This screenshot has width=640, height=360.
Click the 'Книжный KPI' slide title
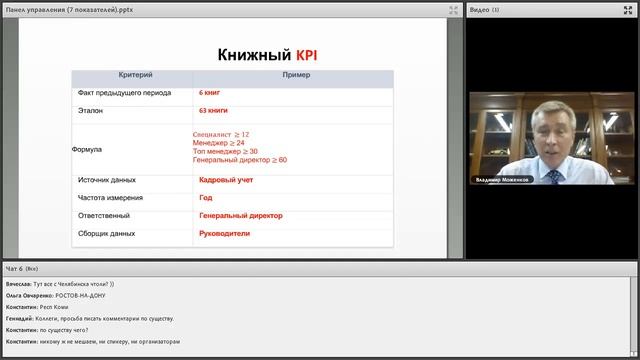pyautogui.click(x=267, y=55)
